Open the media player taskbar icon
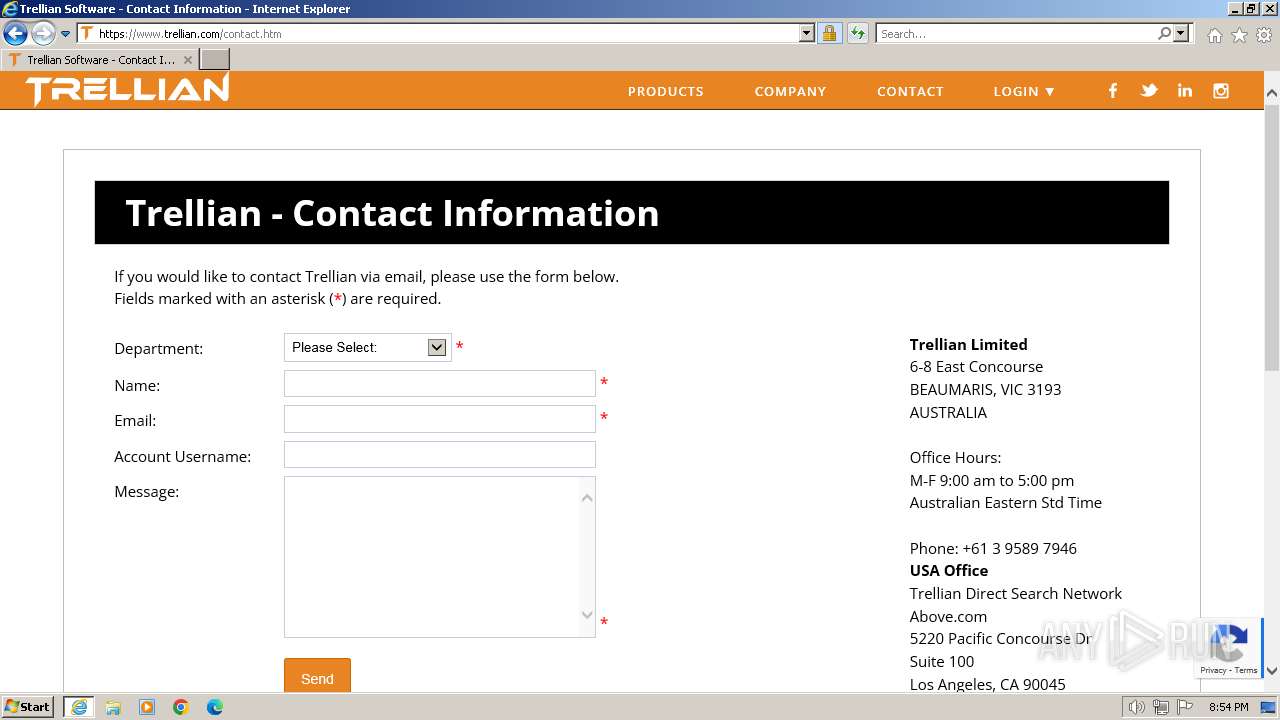This screenshot has height=720, width=1280. [x=147, y=707]
